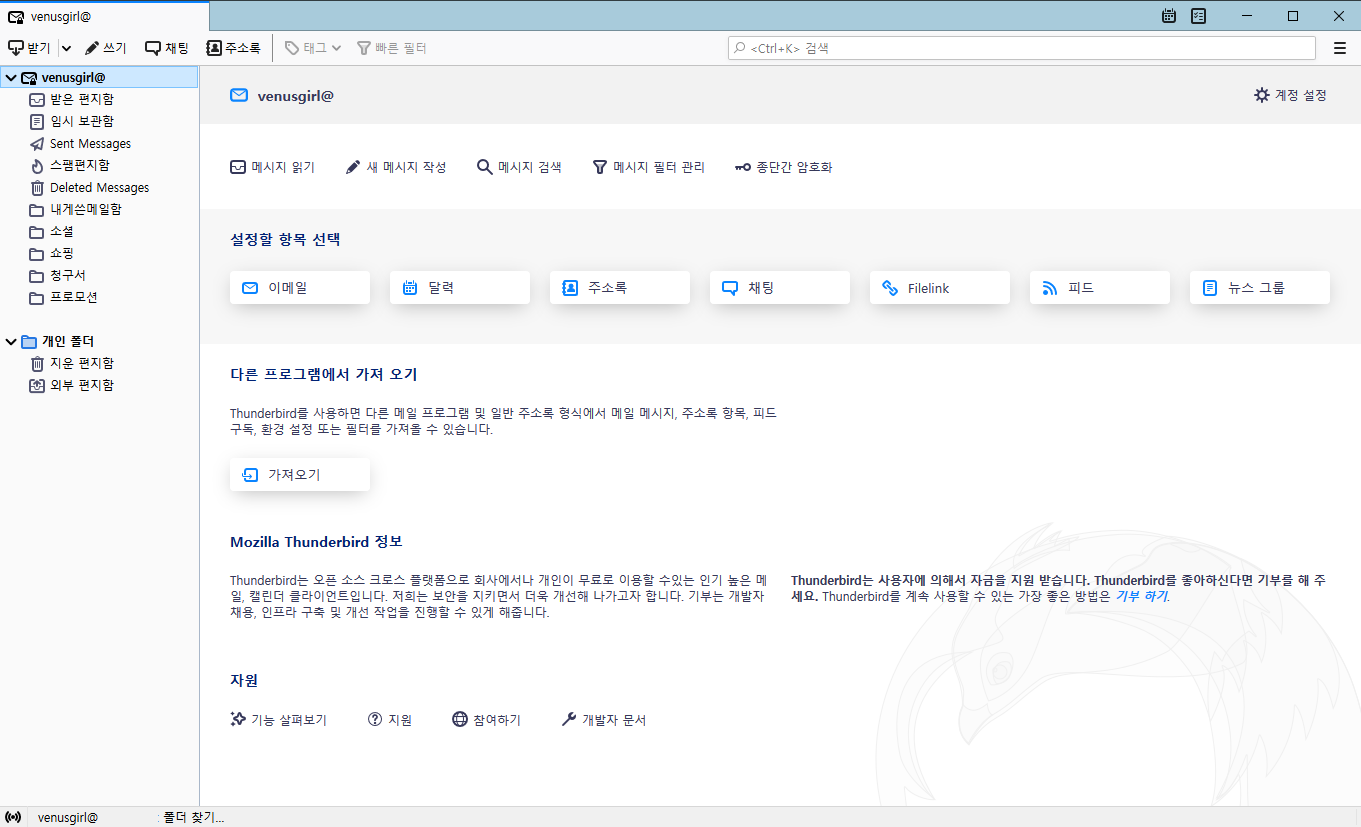Select the 개인 폴더 account row
The width and height of the screenshot is (1361, 827).
(x=100, y=341)
